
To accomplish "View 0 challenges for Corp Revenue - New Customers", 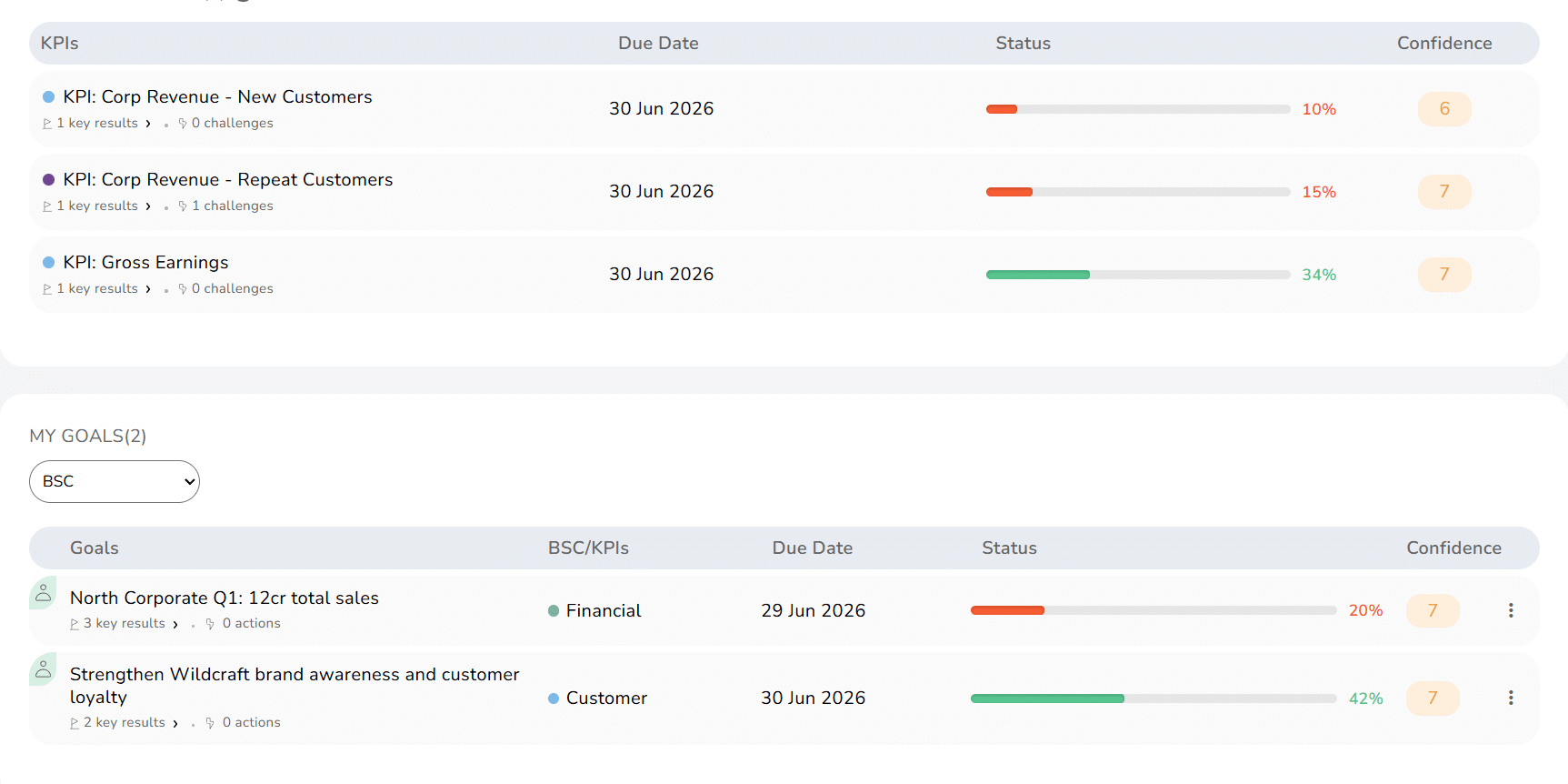I will click(x=225, y=123).
